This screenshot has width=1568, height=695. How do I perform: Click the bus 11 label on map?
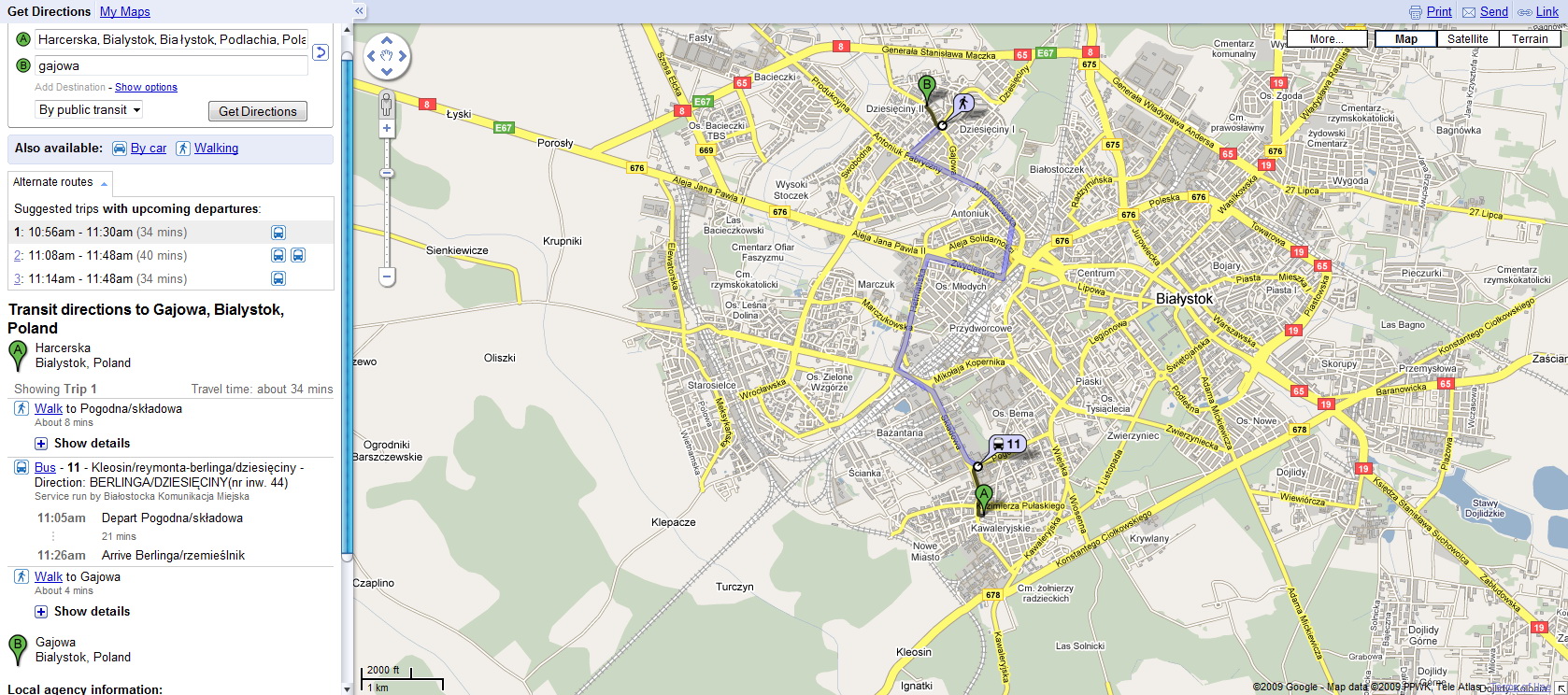(x=1007, y=445)
